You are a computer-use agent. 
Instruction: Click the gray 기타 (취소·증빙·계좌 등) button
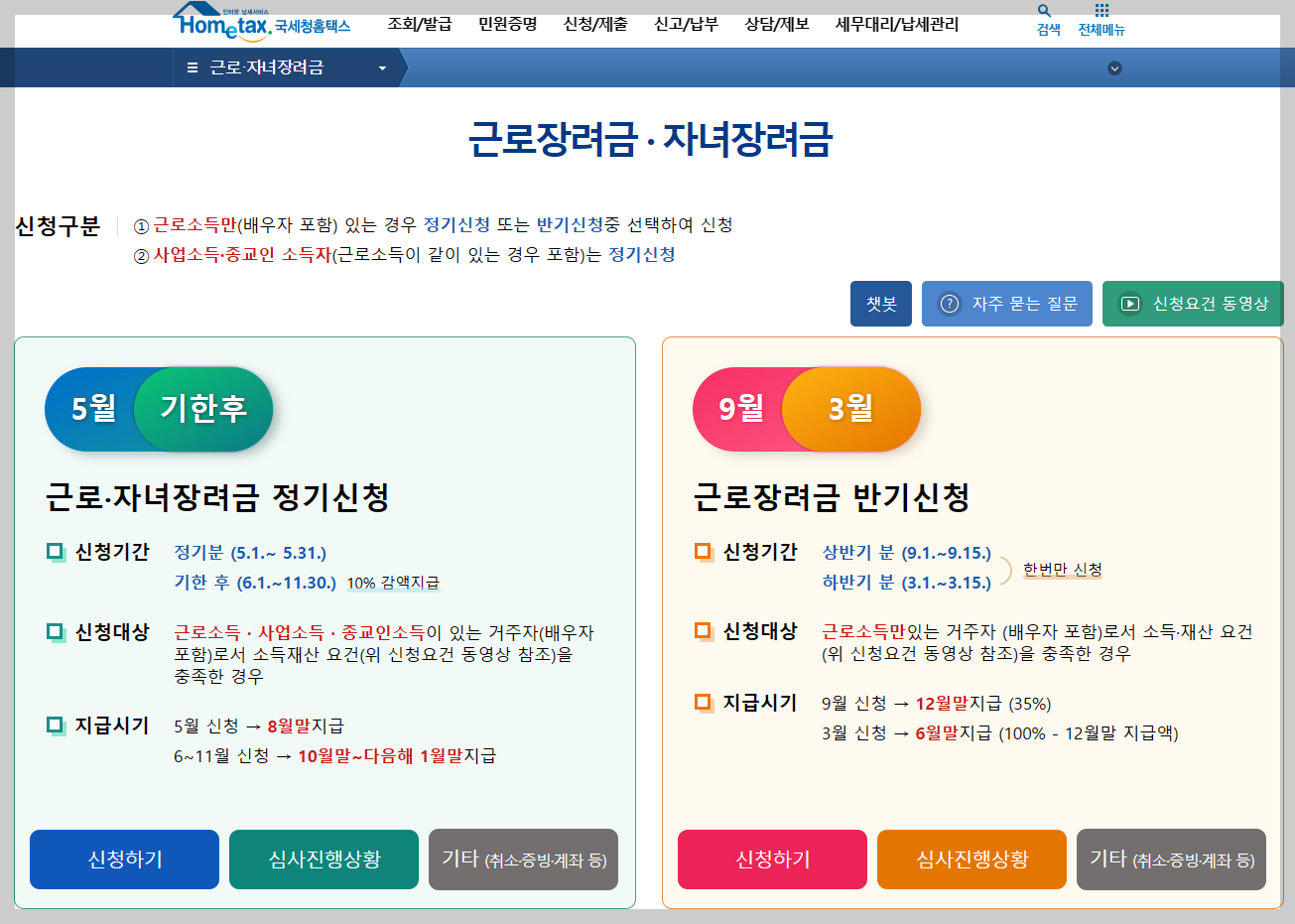point(523,859)
